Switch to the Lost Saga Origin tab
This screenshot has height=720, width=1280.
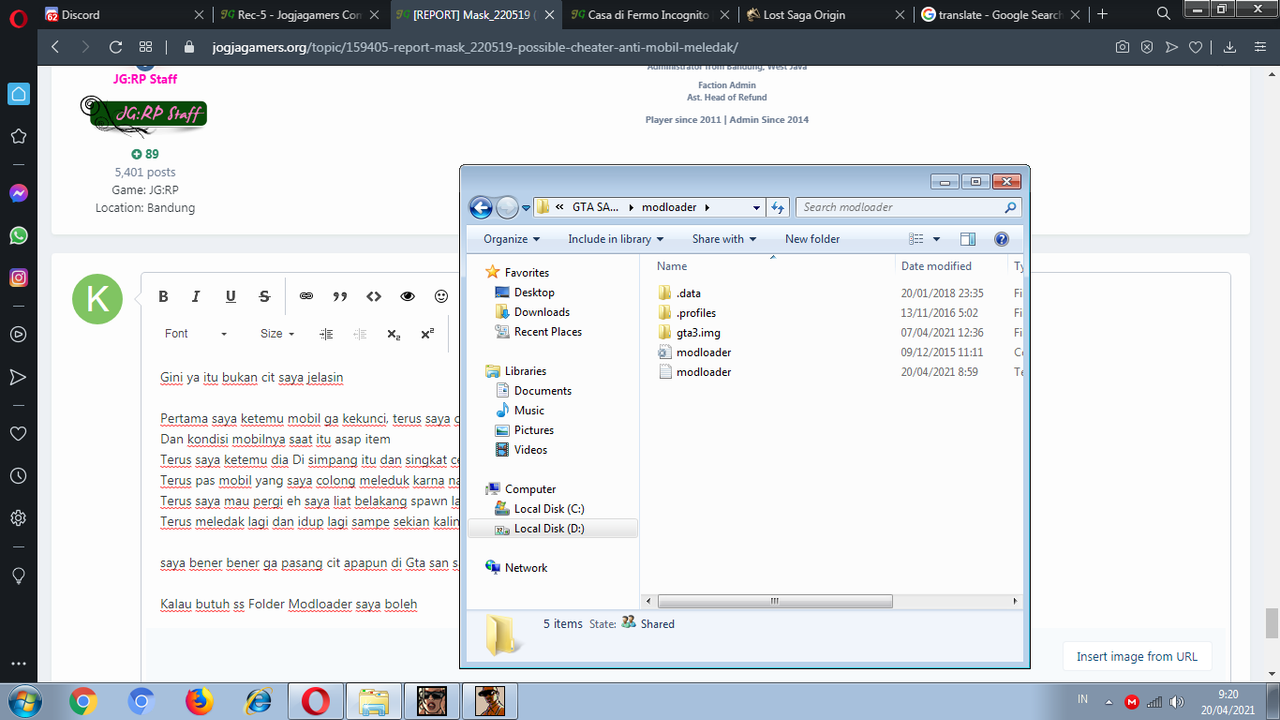click(x=825, y=15)
